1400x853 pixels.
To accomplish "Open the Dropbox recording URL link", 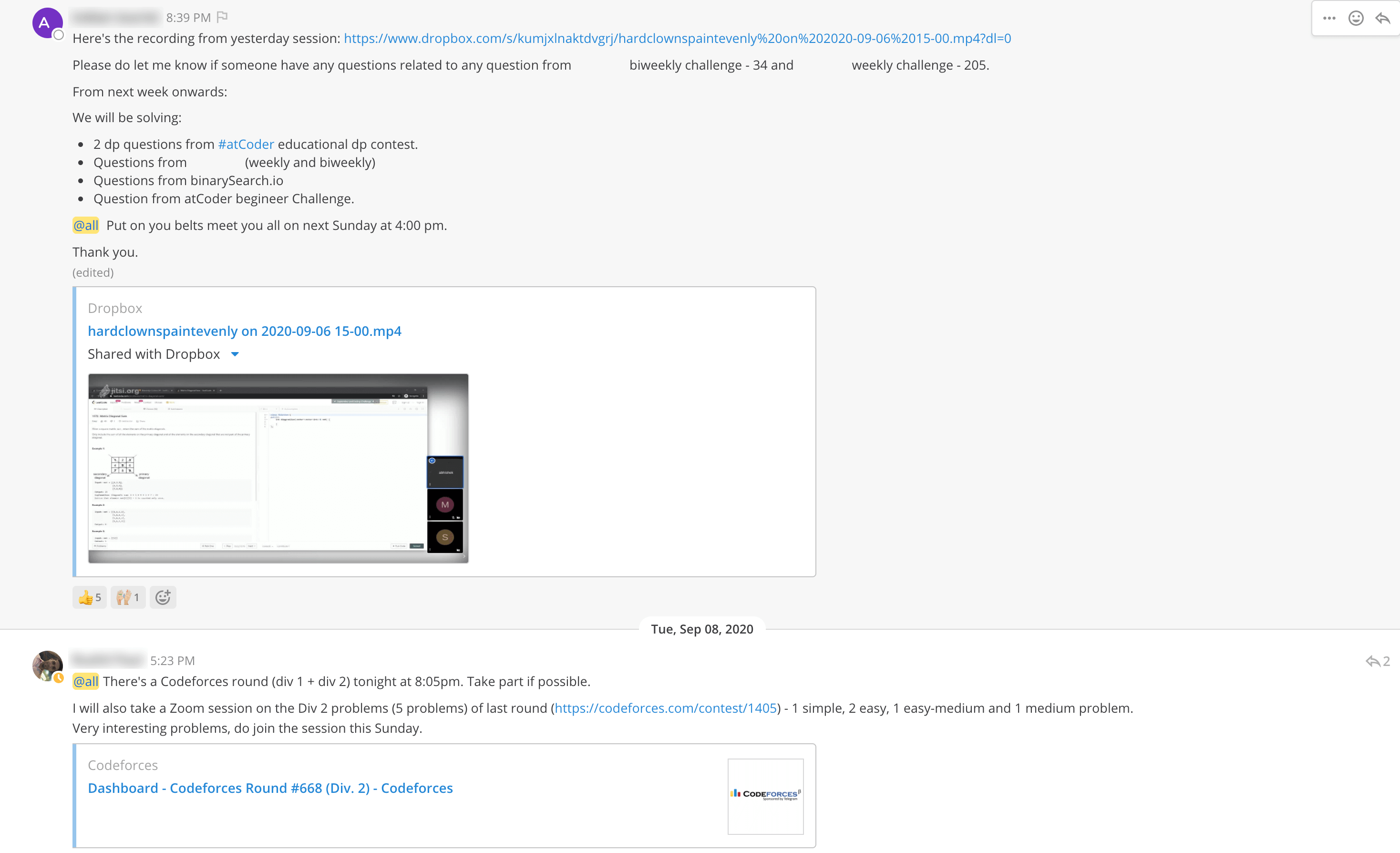I will point(677,39).
